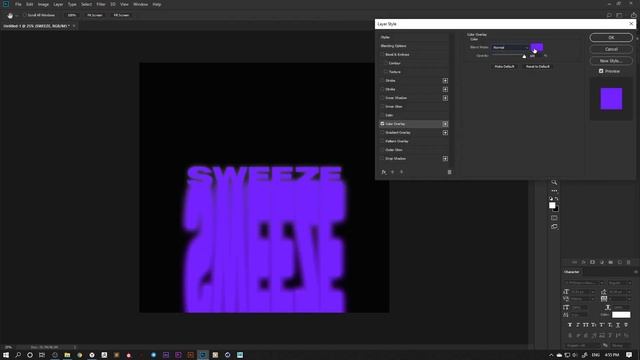Enable the Outer Glow checkbox
640x360 pixels.
click(x=382, y=150)
